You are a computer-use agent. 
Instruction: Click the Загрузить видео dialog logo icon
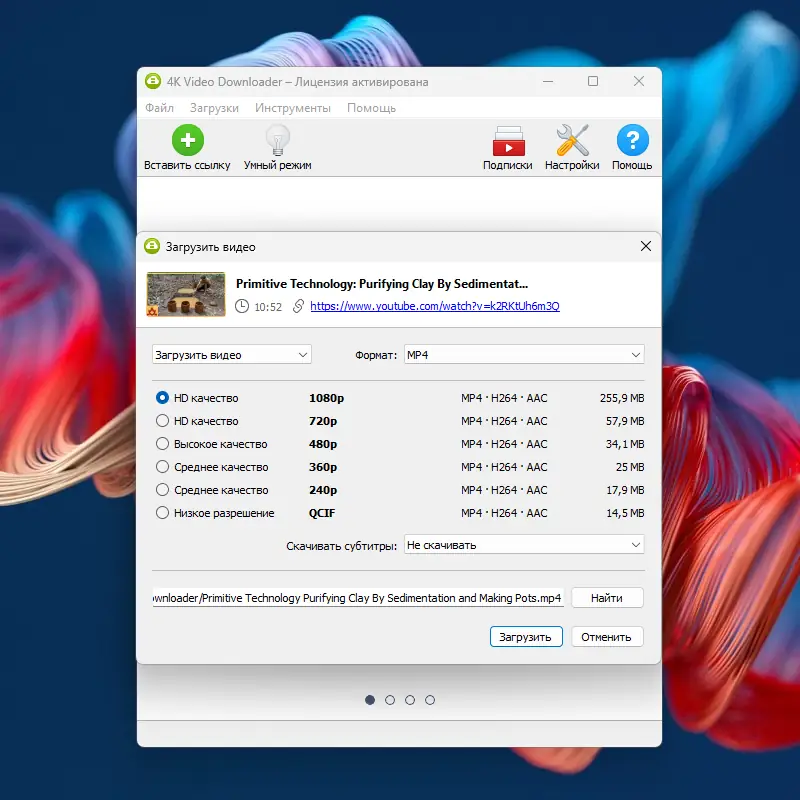tap(152, 246)
